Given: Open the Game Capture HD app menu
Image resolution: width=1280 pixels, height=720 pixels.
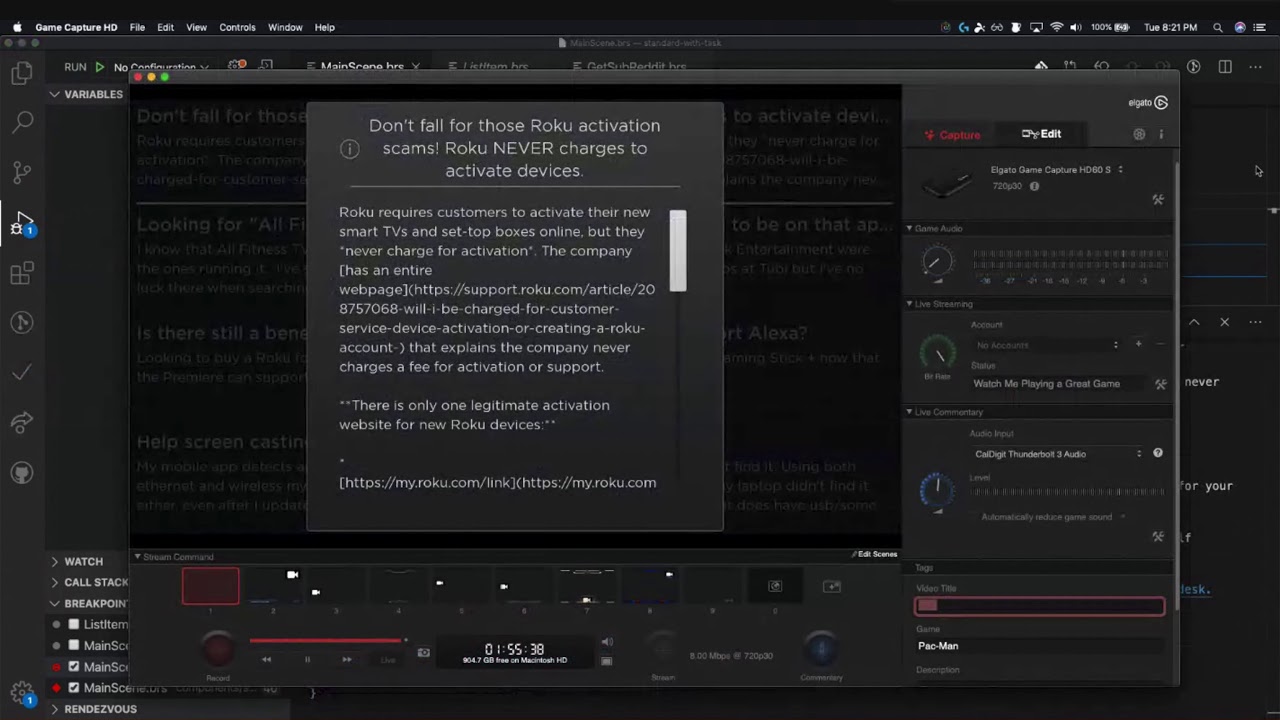Looking at the screenshot, I should tap(76, 27).
